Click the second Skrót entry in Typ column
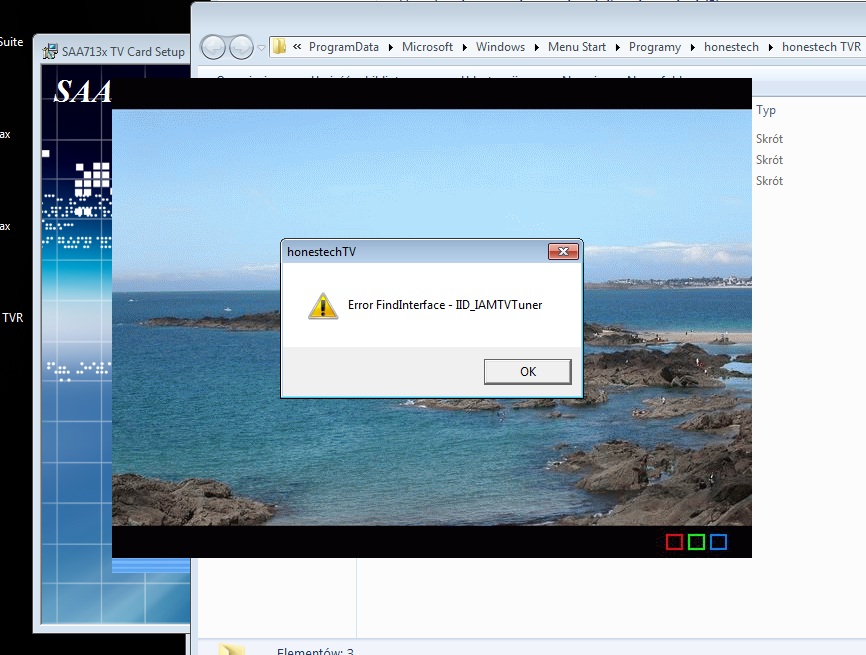This screenshot has height=655, width=866. point(769,160)
